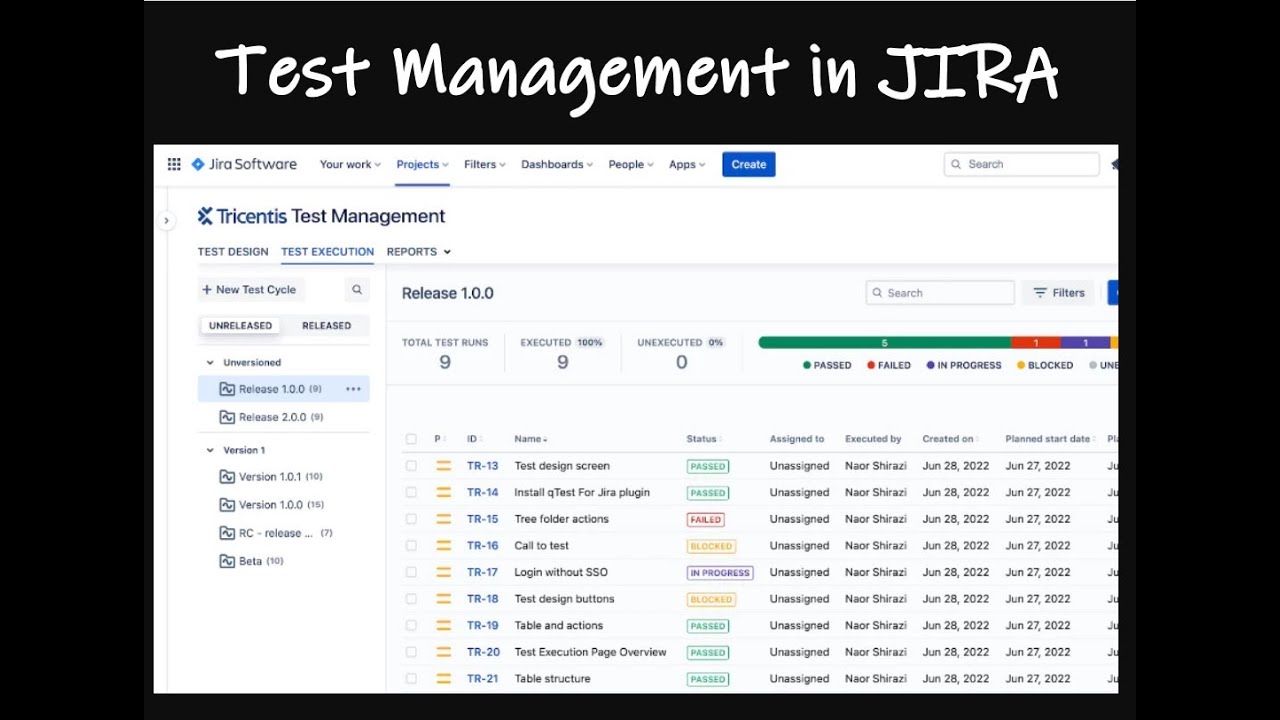
Task: Click the test cycle search magnifier icon
Action: point(357,290)
